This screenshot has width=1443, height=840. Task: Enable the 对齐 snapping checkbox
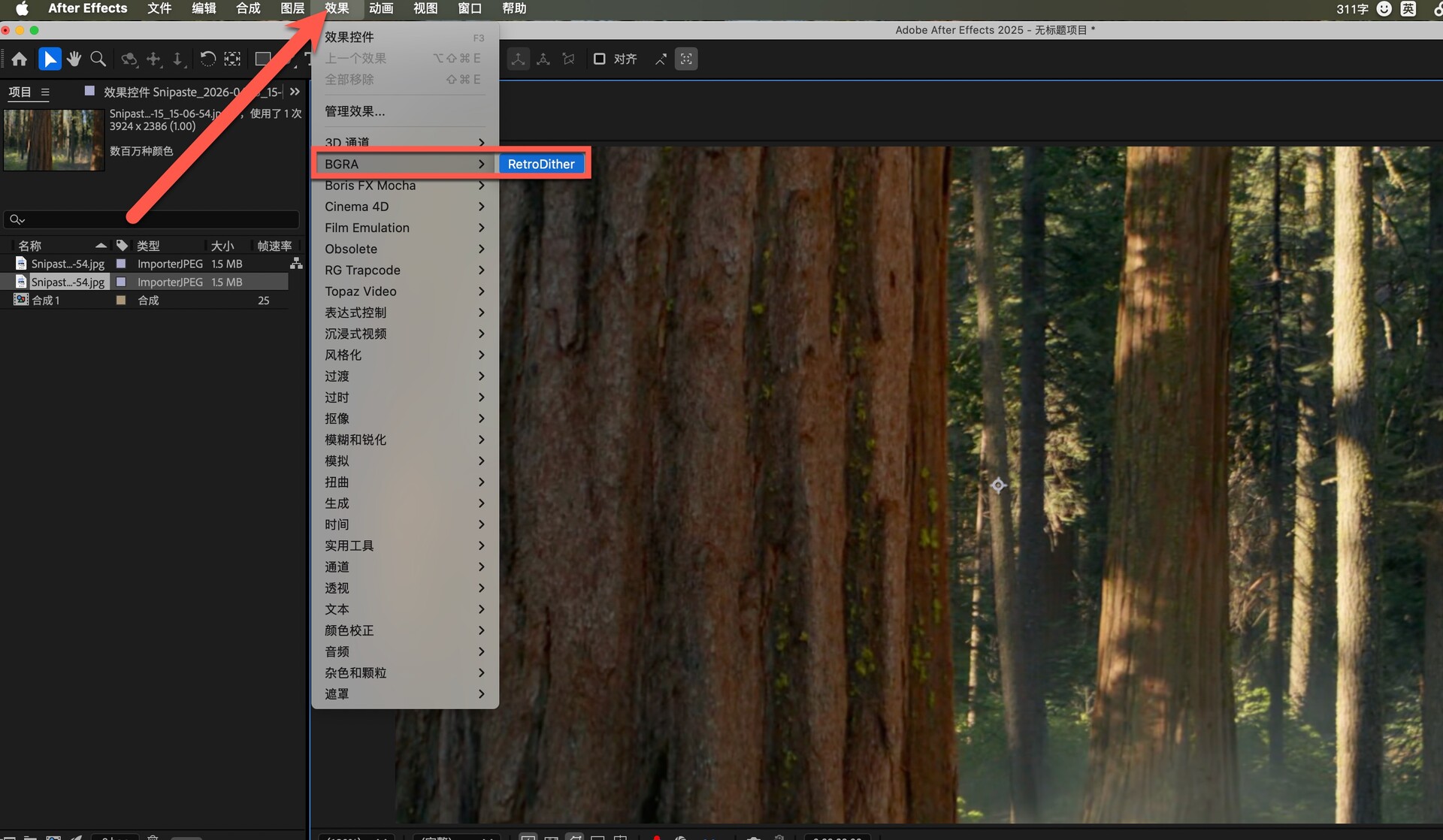599,59
